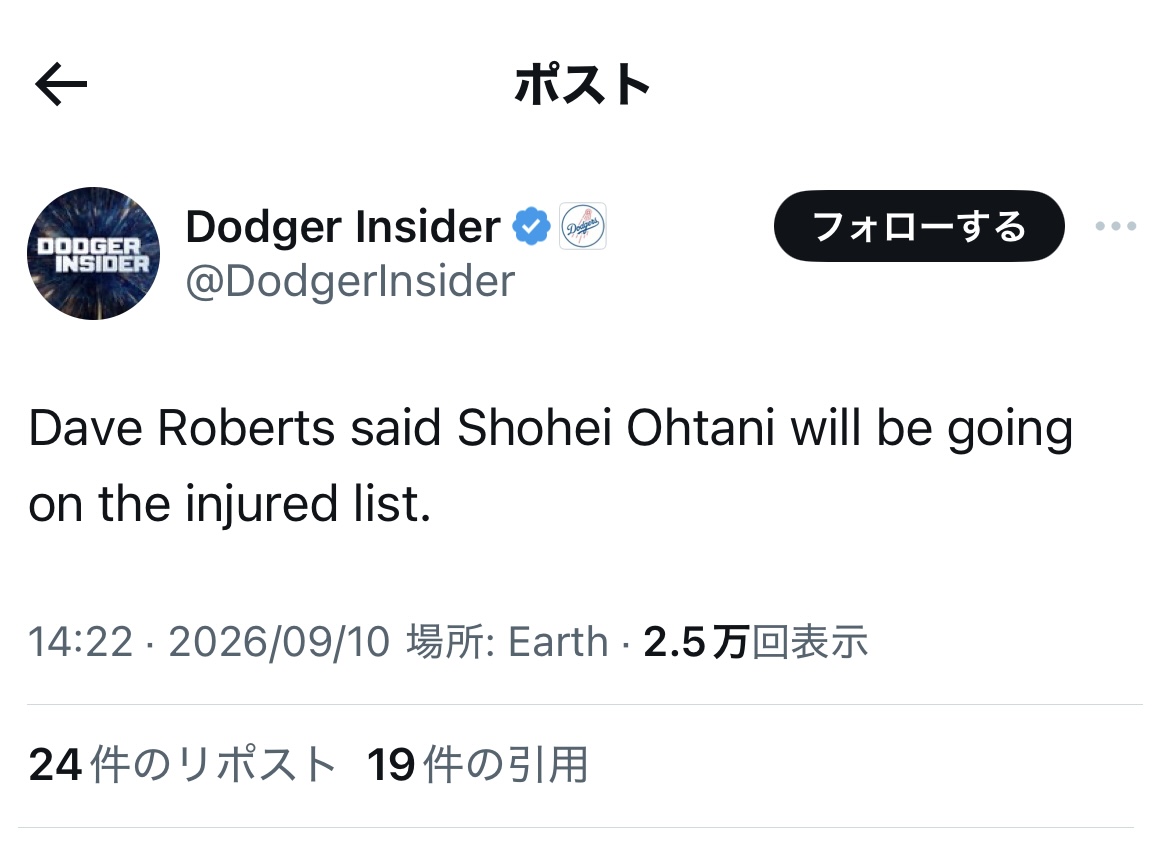Click the 場所: Earth location label
1170x865 pixels.
pos(507,642)
